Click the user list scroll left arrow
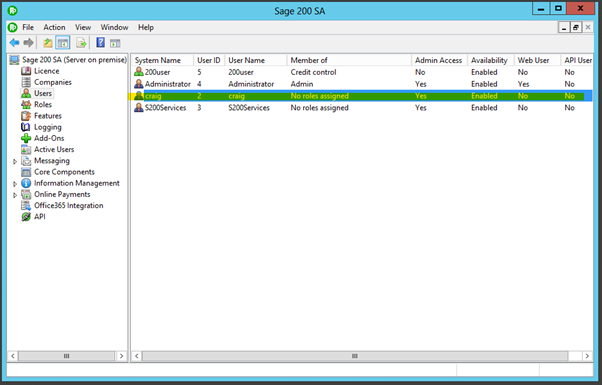602x385 pixels. pyautogui.click(x=136, y=356)
